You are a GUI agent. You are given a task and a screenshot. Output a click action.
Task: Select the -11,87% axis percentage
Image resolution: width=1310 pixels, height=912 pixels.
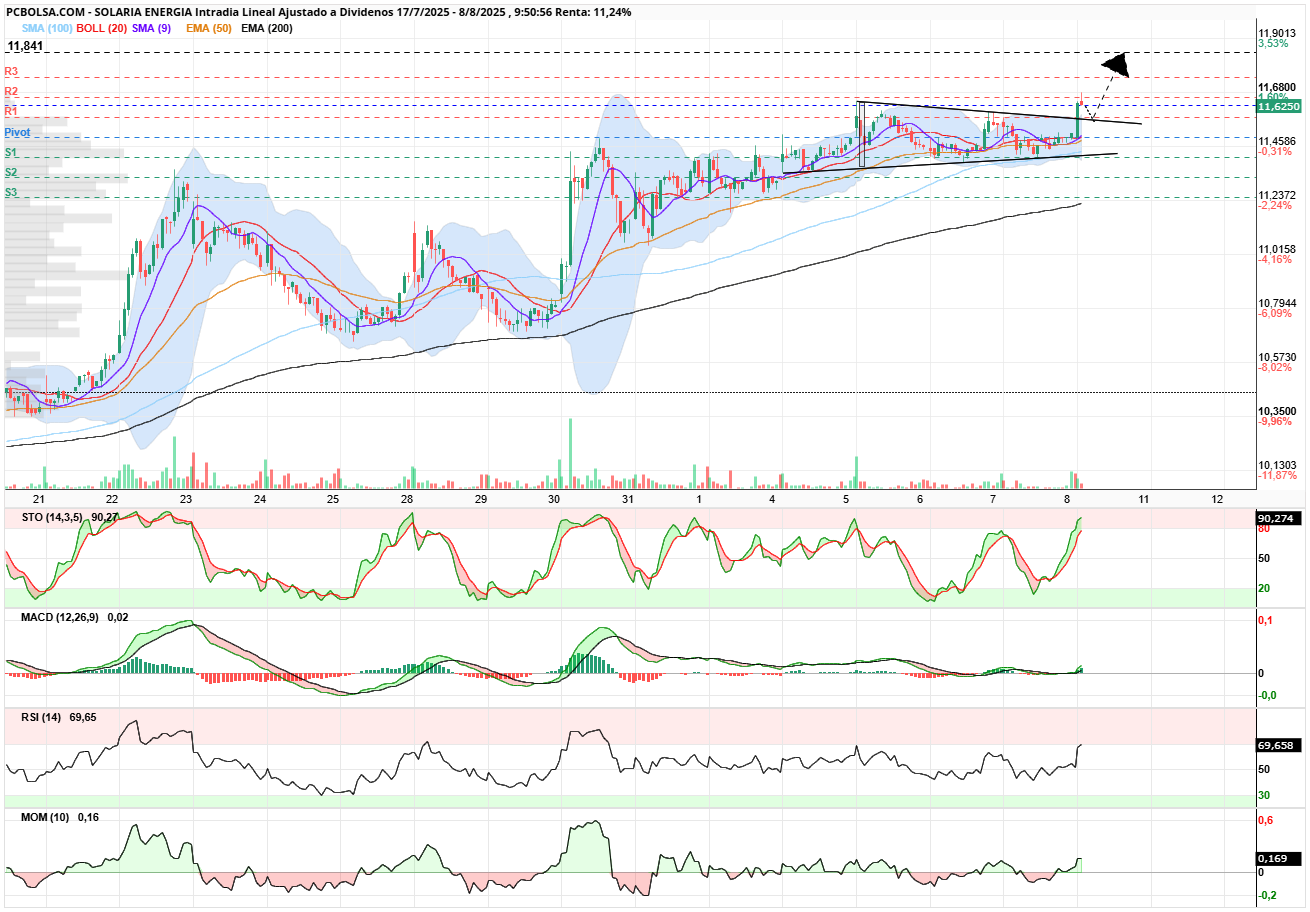pos(1276,475)
